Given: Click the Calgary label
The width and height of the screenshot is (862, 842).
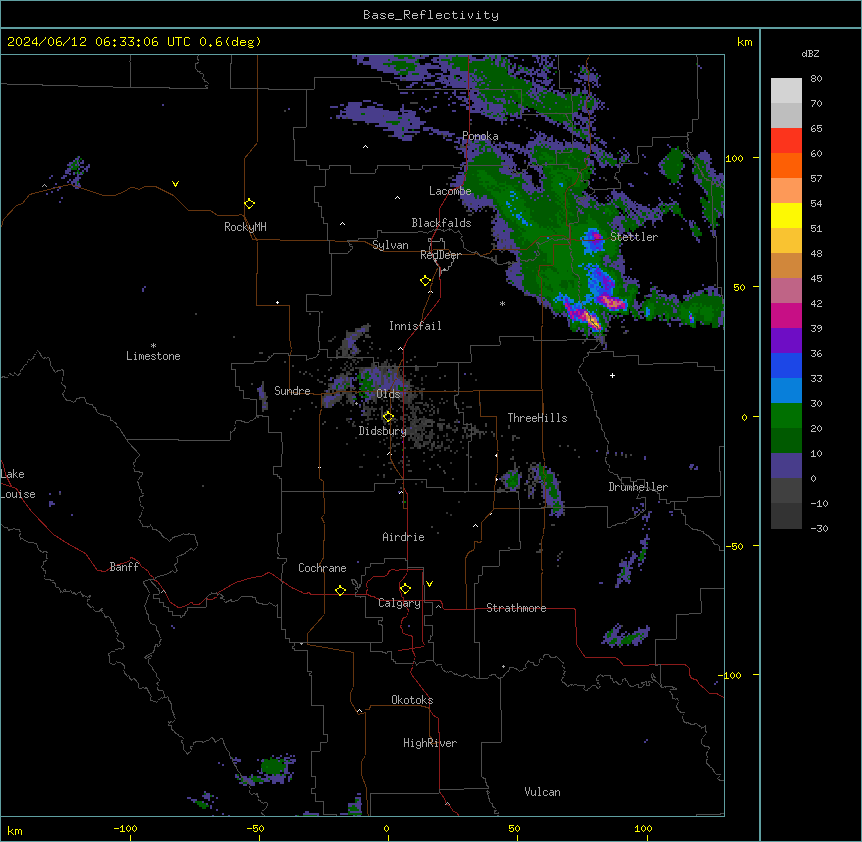Looking at the screenshot, I should [399, 603].
